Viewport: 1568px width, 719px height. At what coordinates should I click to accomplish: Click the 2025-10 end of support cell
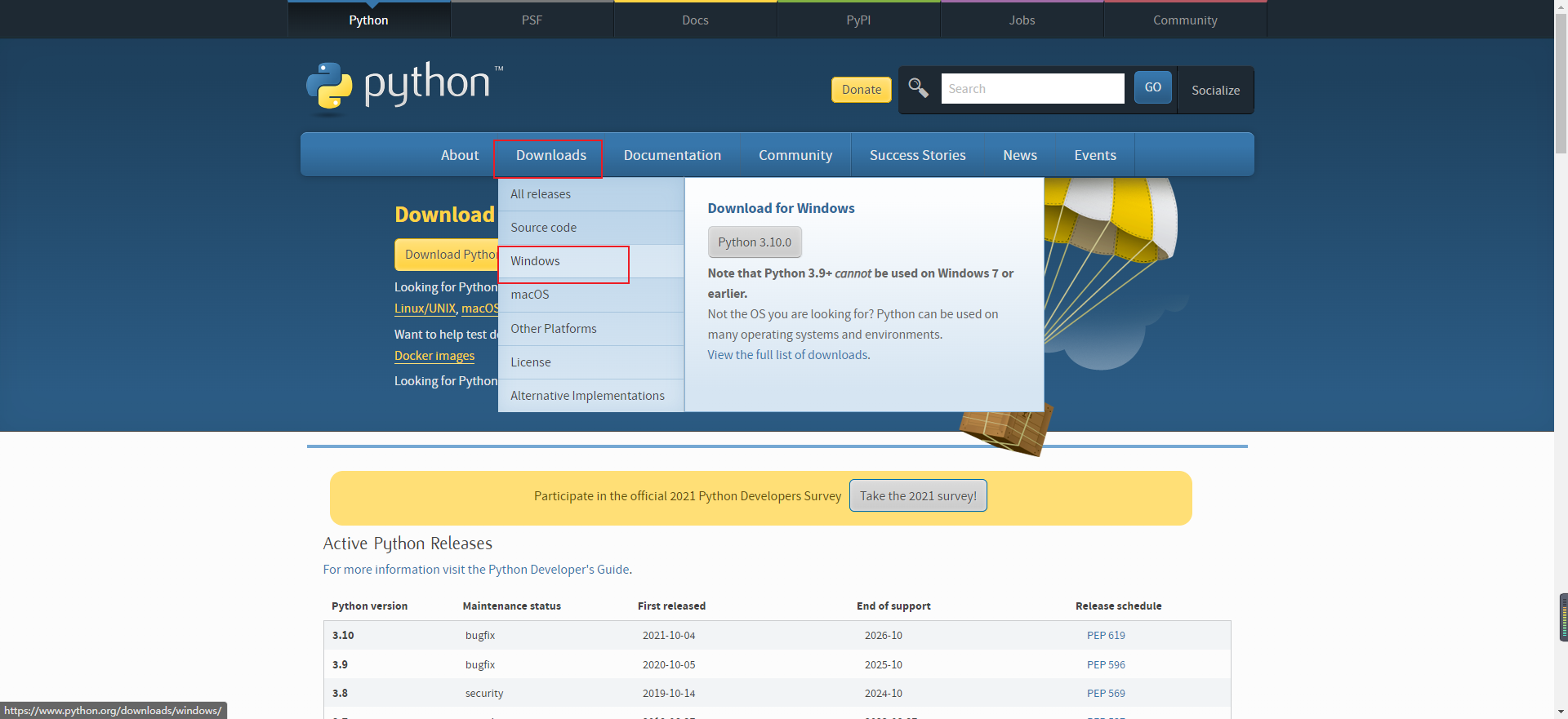(884, 665)
